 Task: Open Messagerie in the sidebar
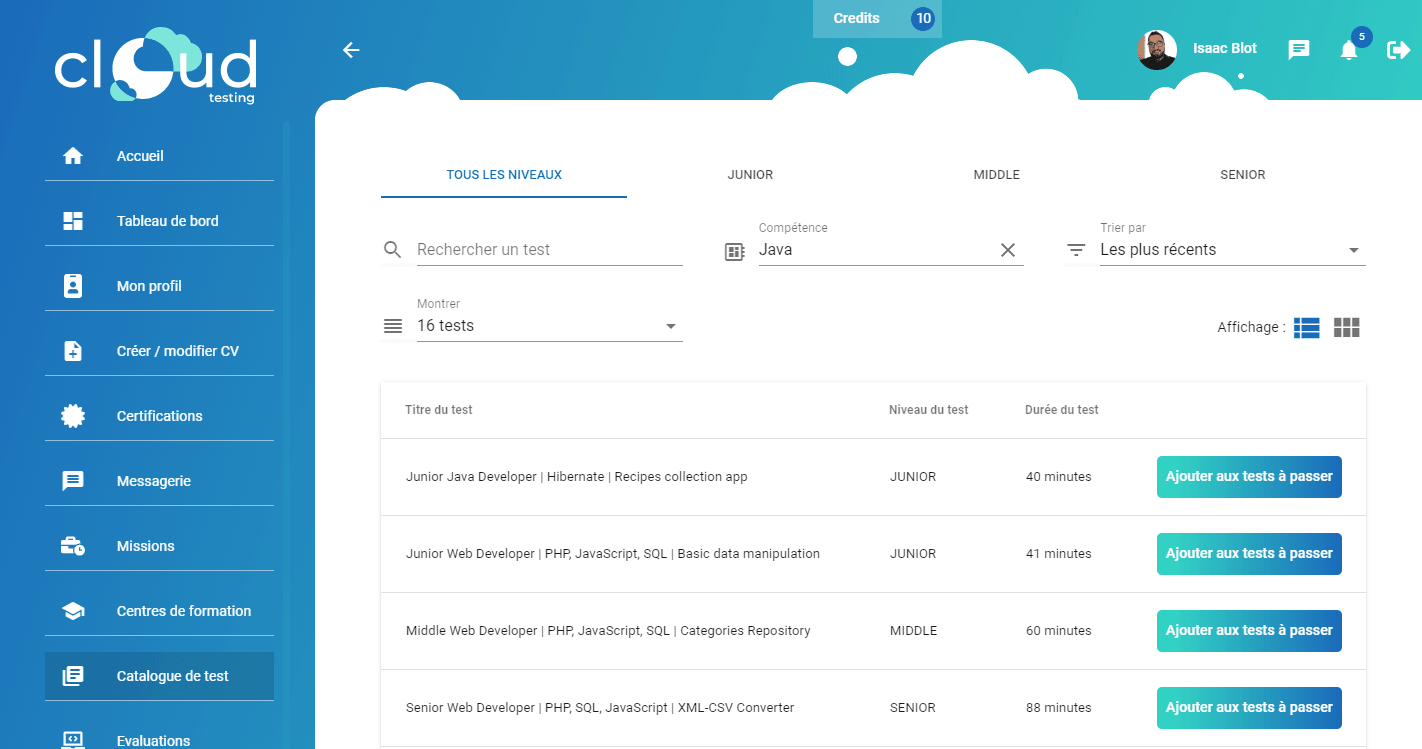[159, 481]
